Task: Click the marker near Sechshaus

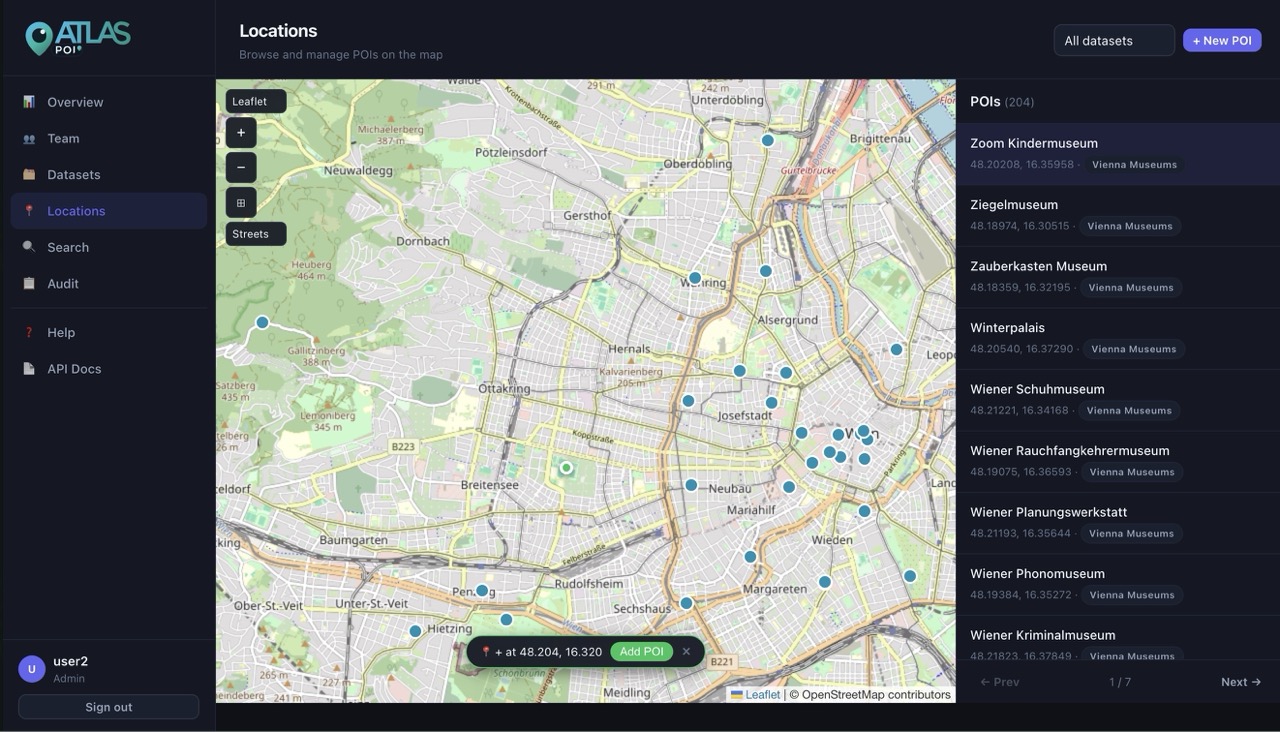Action: [x=686, y=603]
